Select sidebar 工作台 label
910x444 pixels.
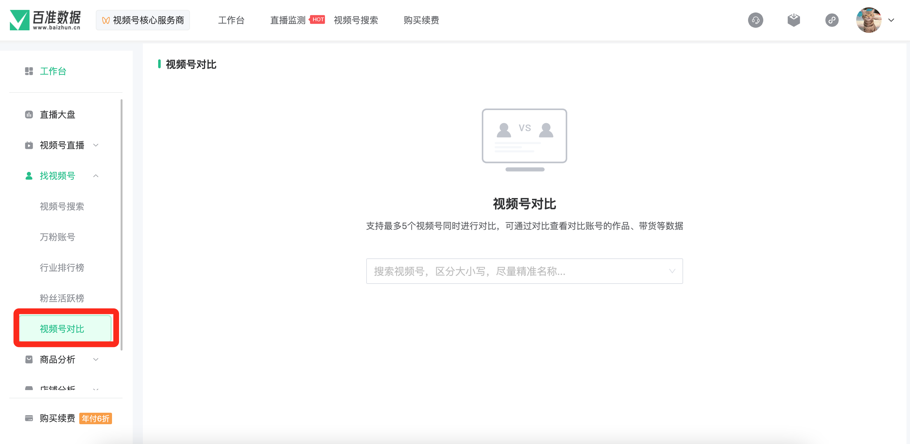click(x=53, y=71)
